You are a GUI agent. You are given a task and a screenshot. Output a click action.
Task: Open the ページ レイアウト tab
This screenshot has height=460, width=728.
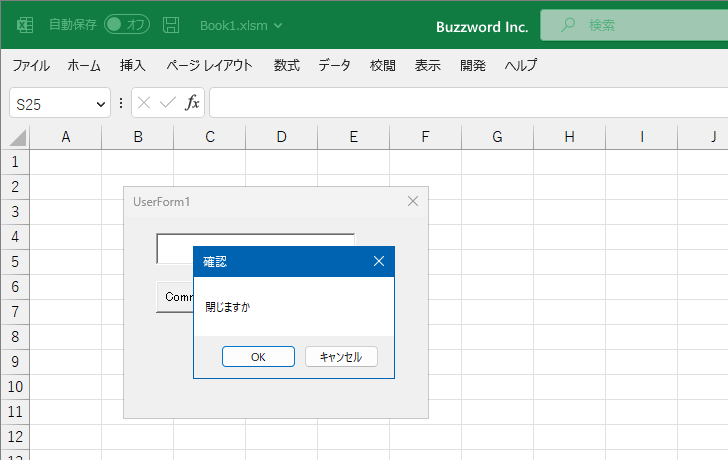pyautogui.click(x=209, y=65)
